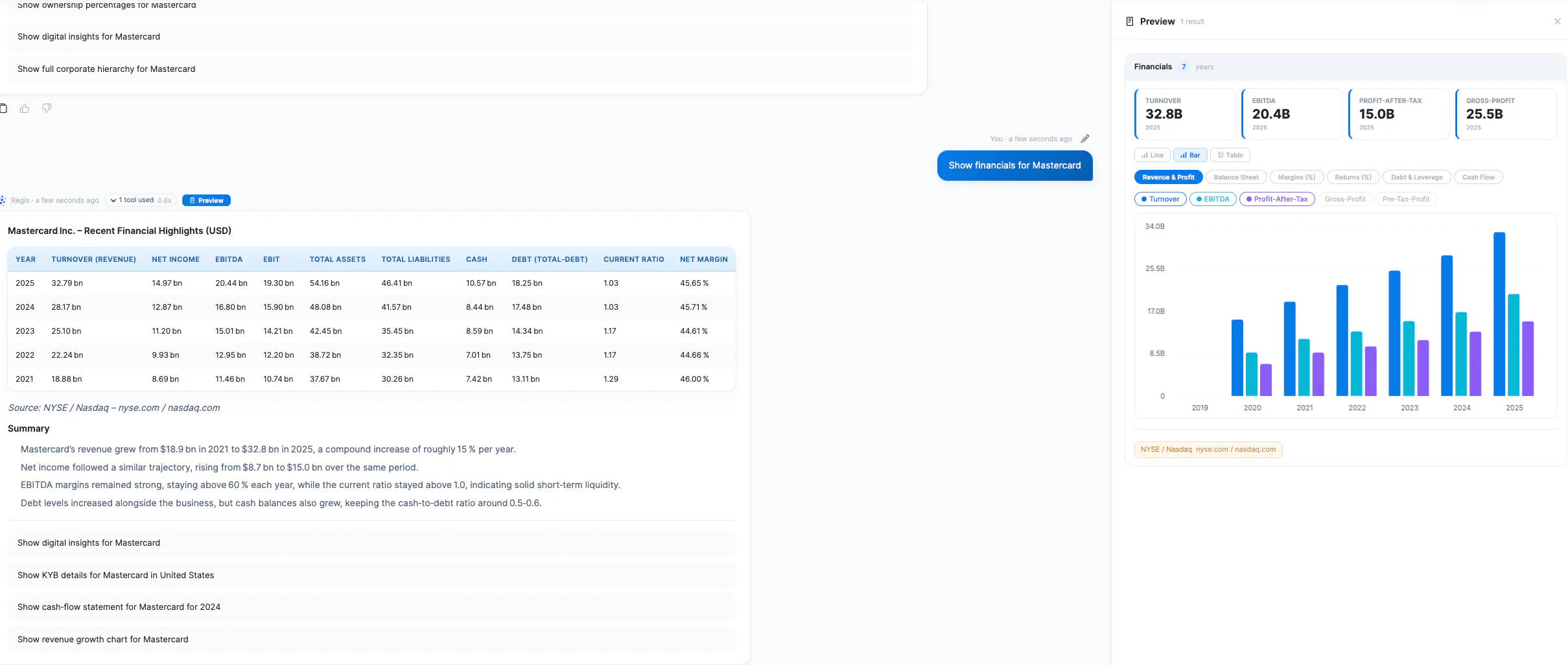Enable the Pre-Tax-Profit series chip
Screen dimensions: 1568x665
(1405, 199)
